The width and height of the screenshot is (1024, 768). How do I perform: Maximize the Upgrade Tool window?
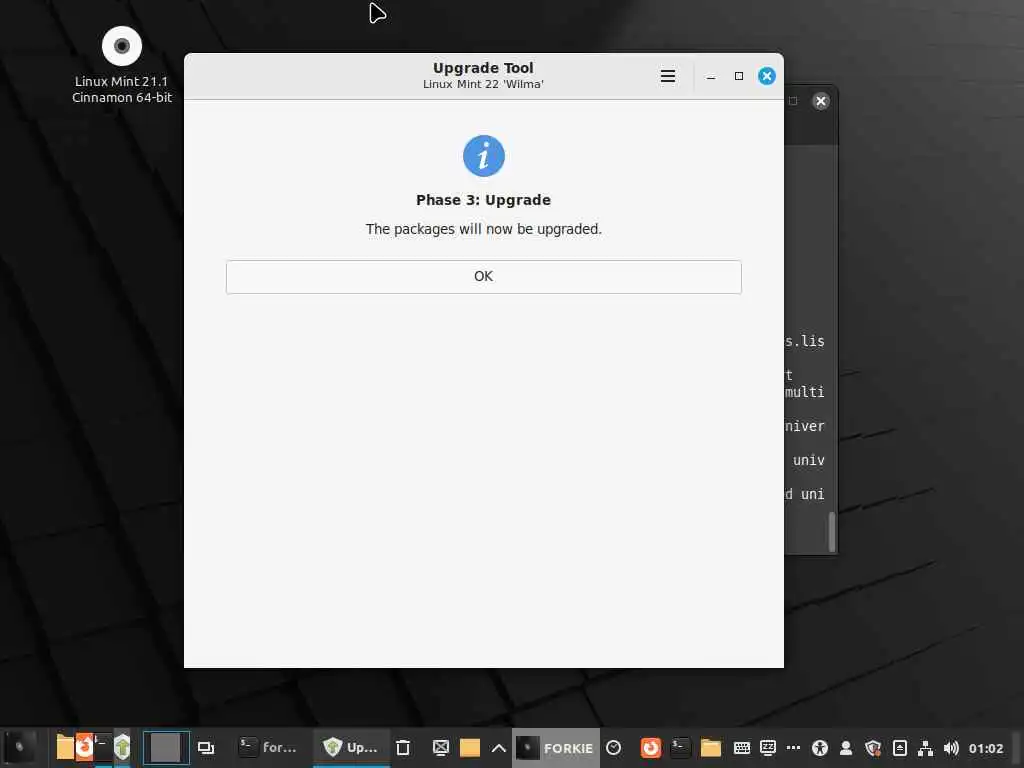tap(739, 76)
